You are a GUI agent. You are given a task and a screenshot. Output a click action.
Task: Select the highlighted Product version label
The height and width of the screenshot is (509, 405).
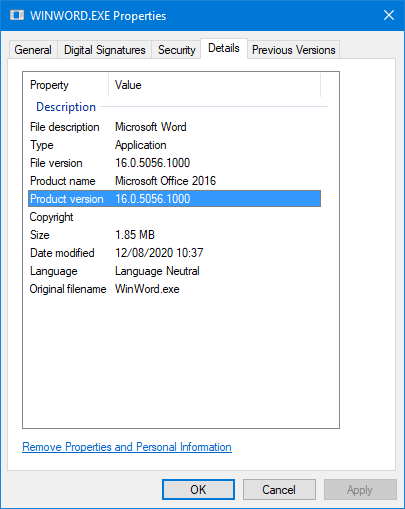(x=67, y=199)
